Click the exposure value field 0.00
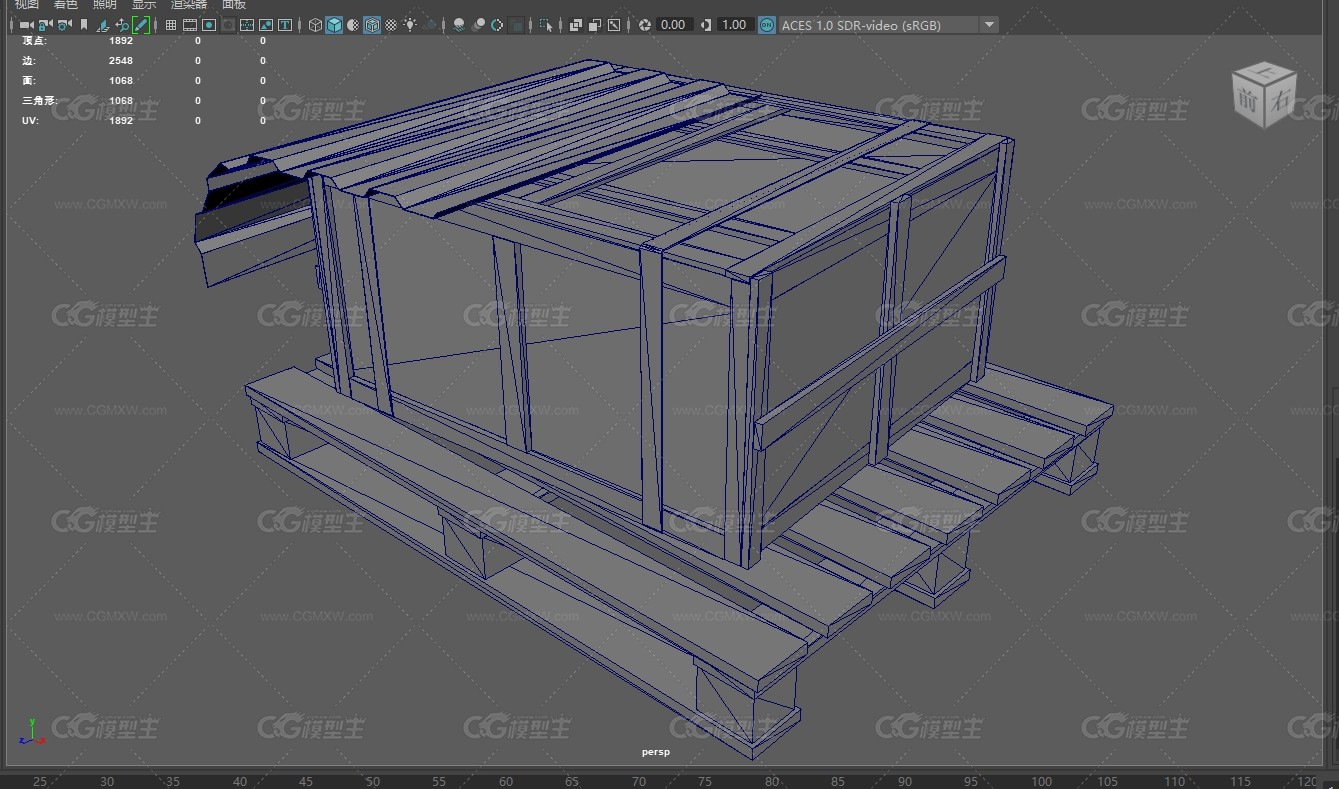Screen dimensions: 1339x789 pos(674,25)
